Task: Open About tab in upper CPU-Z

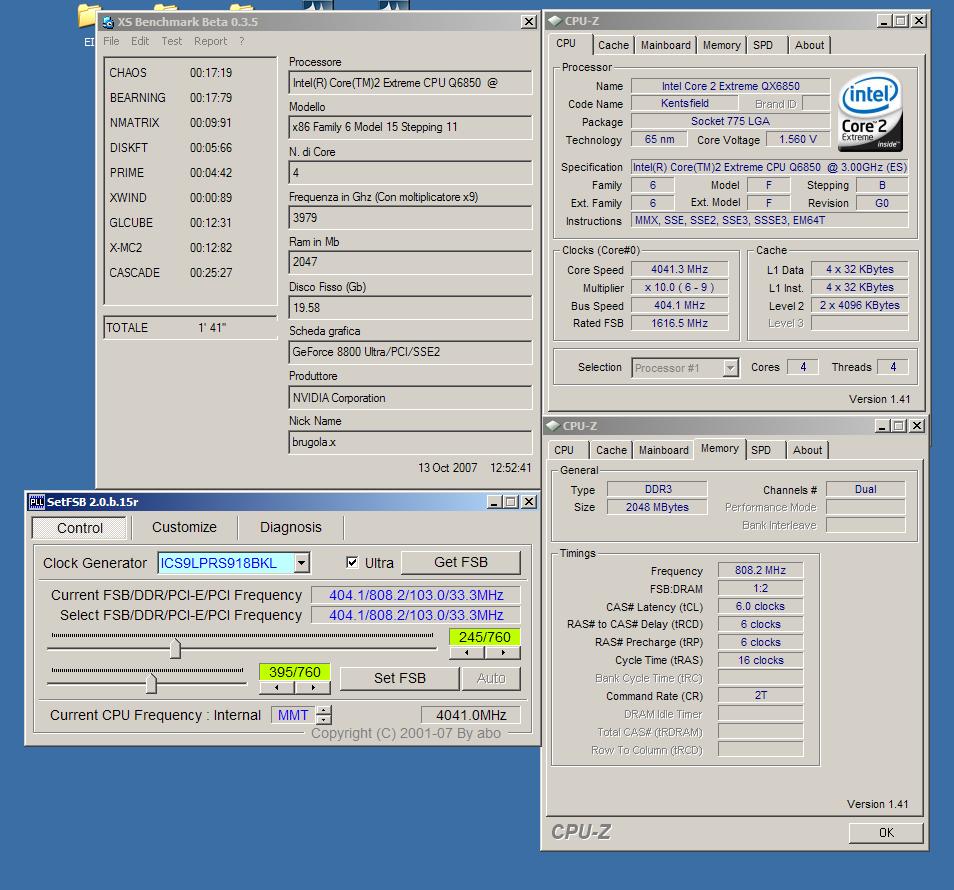Action: click(809, 45)
